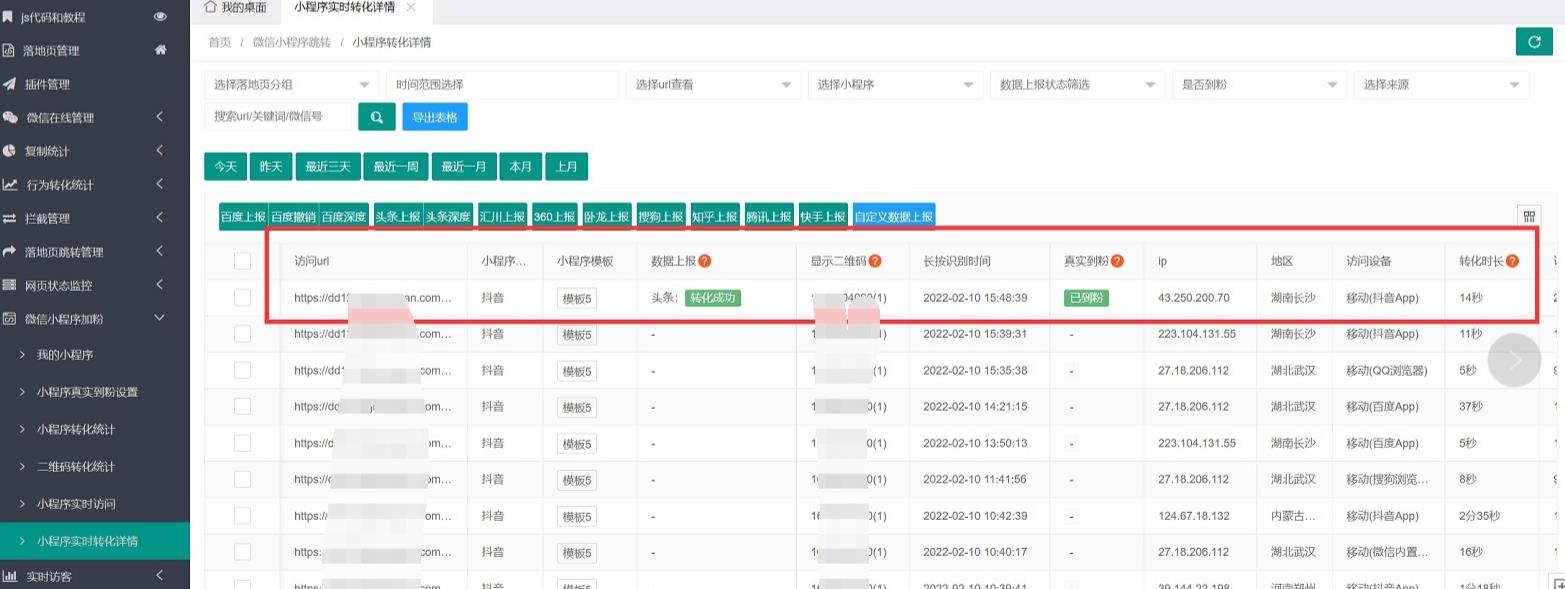This screenshot has width=1565, height=589.
Task: Switch to the 我的桌面 tab
Action: pos(235,8)
